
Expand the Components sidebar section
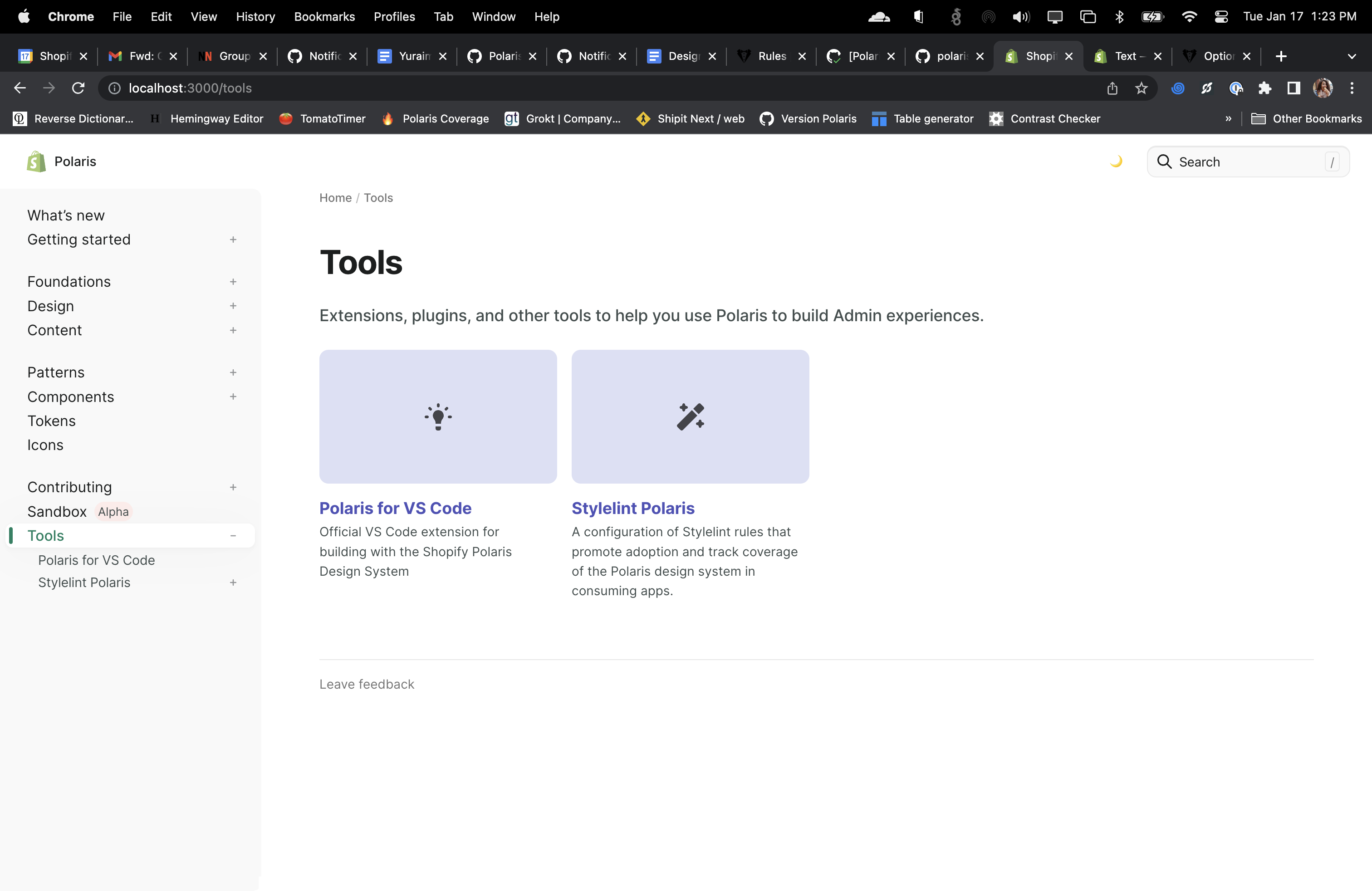pos(233,397)
